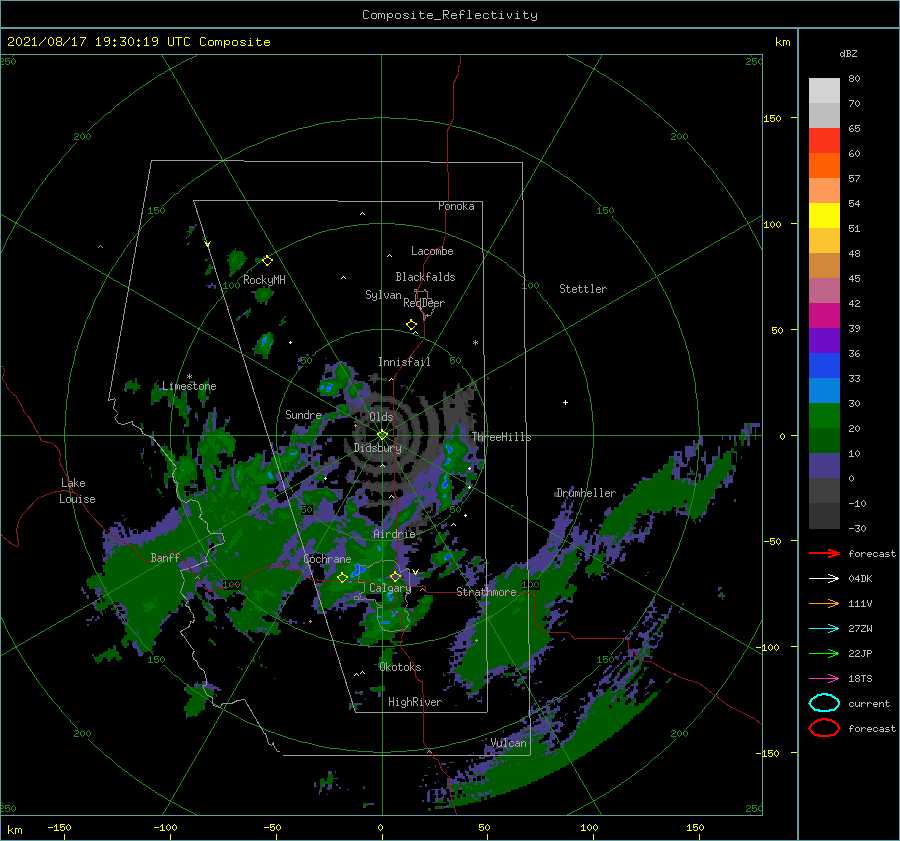Screen dimensions: 900x841
Task: Select the cyan current ellipse legend icon
Action: tap(824, 703)
